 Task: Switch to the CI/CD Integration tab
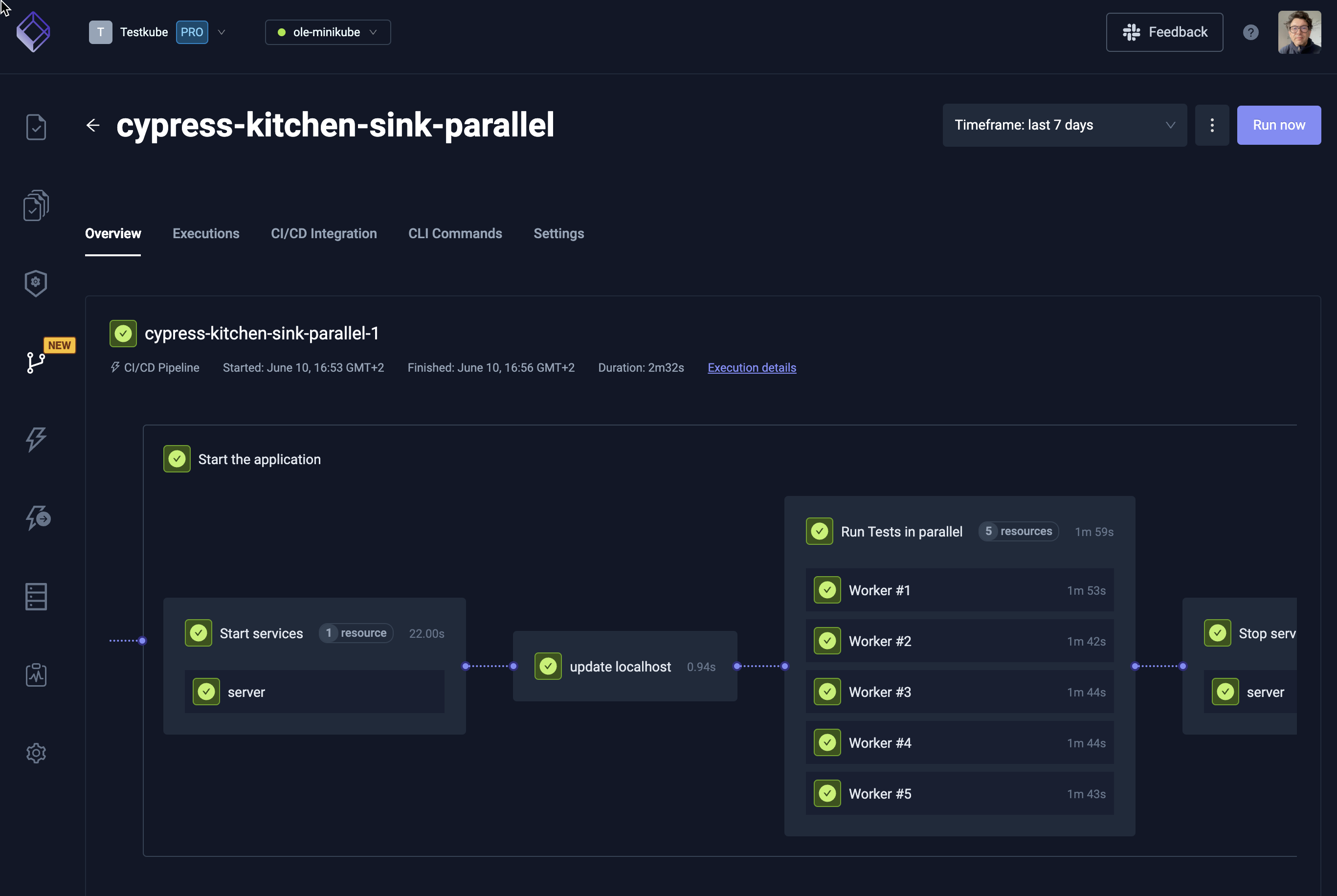click(323, 234)
